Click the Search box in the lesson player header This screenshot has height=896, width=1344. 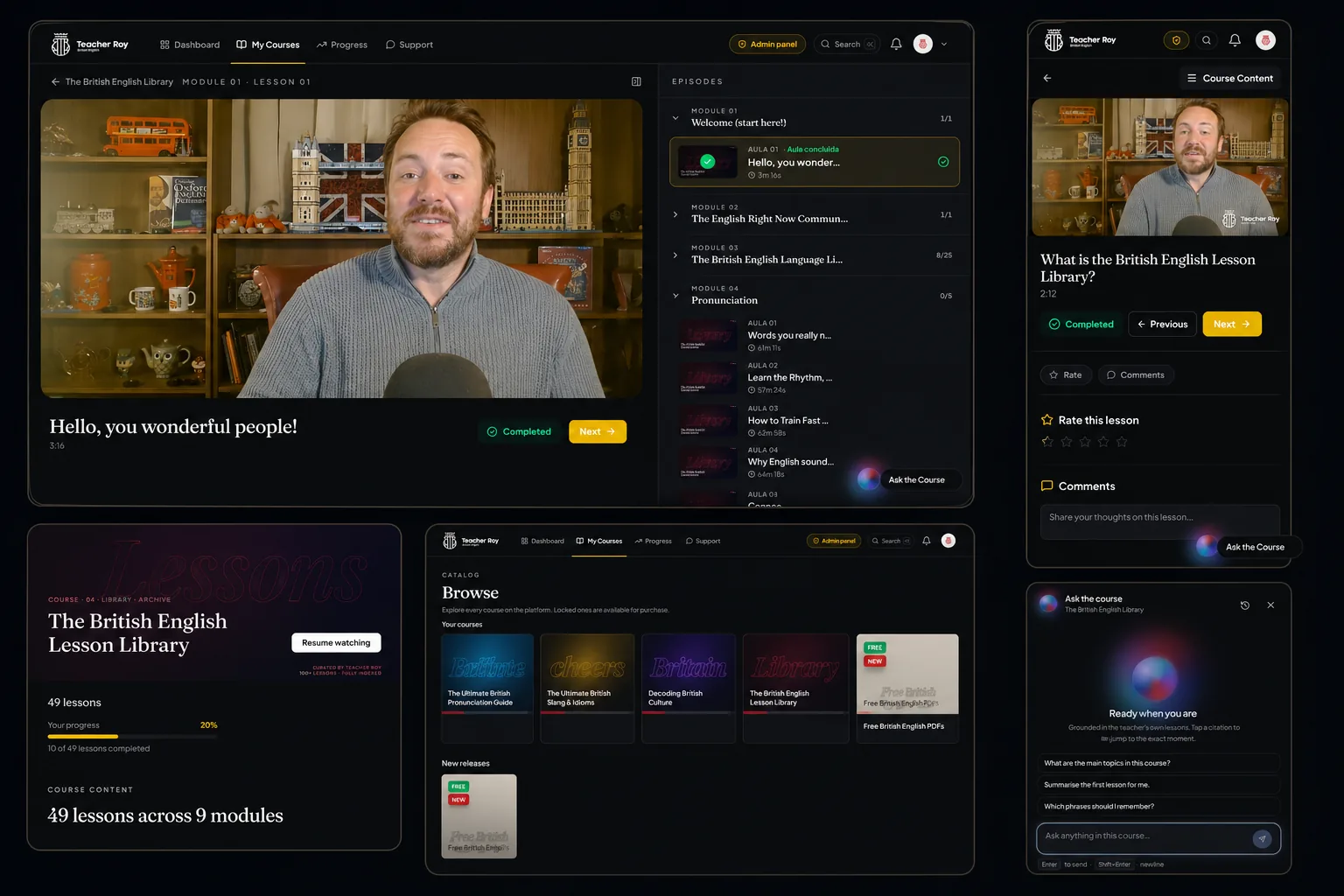tap(846, 44)
